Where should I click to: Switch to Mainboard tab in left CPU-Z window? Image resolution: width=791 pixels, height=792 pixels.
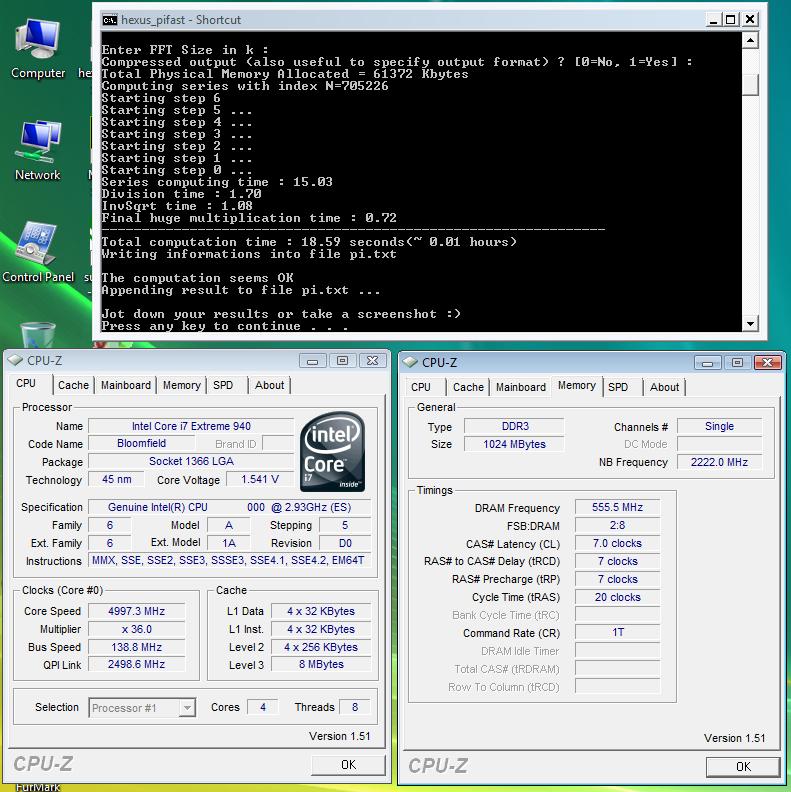pos(126,385)
